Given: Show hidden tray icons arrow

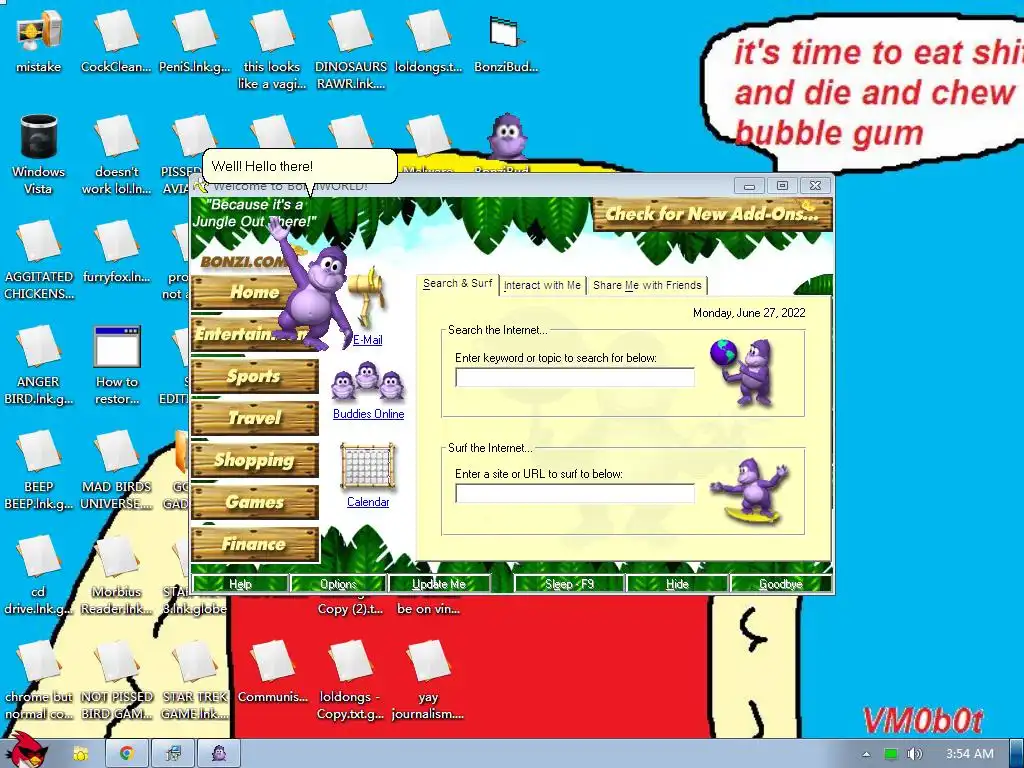Looking at the screenshot, I should (x=866, y=754).
